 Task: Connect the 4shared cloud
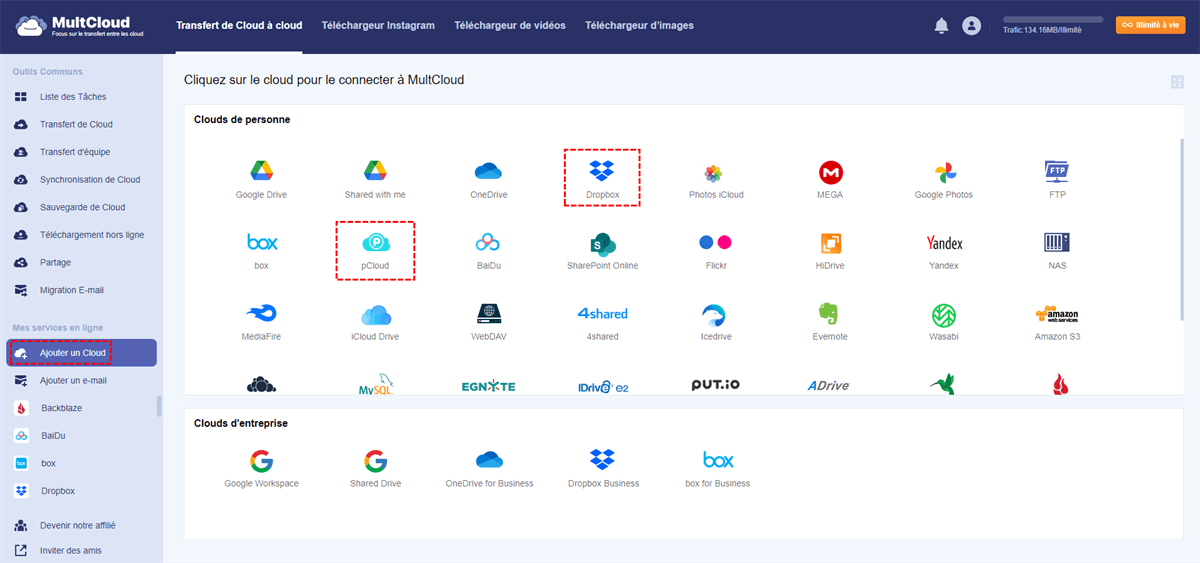coord(602,322)
